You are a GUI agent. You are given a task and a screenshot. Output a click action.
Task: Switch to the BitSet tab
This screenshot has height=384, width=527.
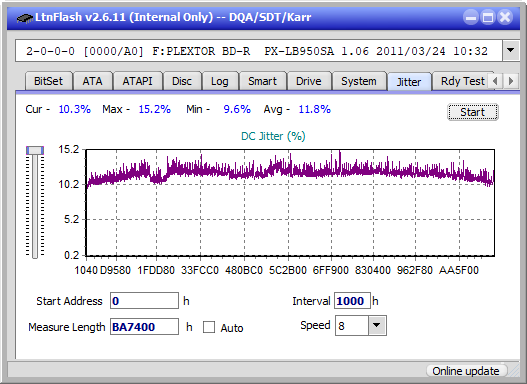pos(48,81)
